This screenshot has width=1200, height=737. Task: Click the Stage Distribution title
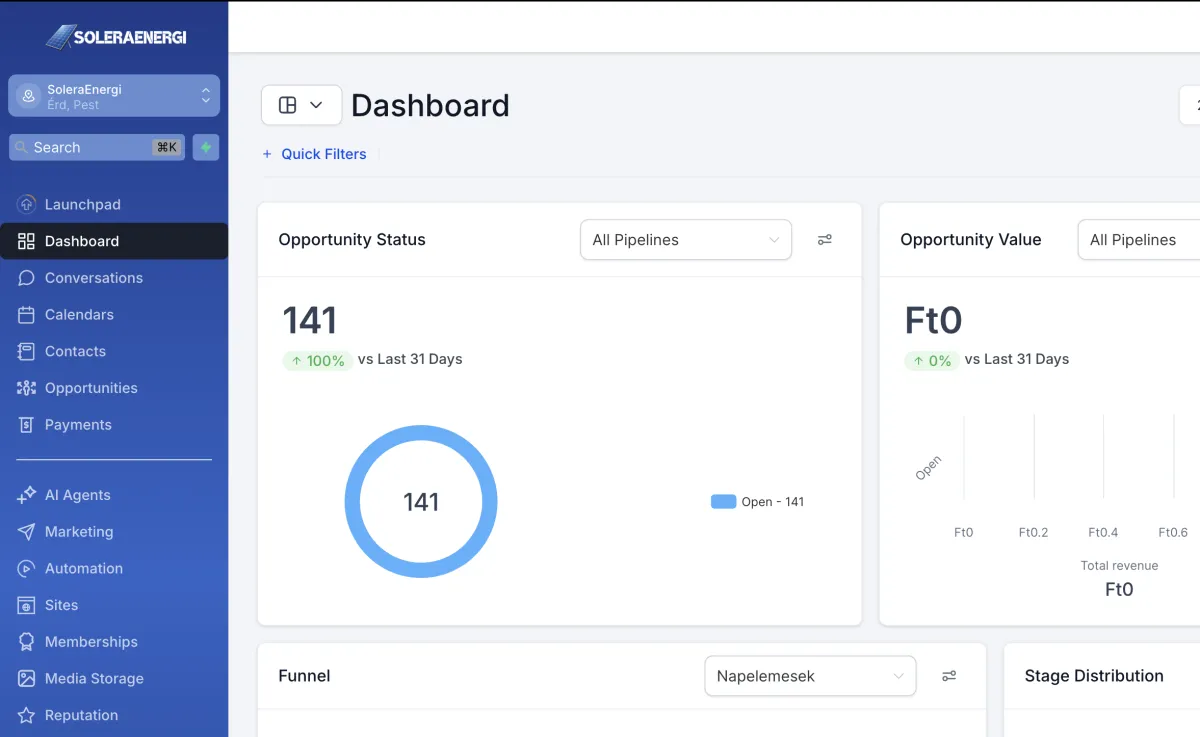[x=1094, y=676]
